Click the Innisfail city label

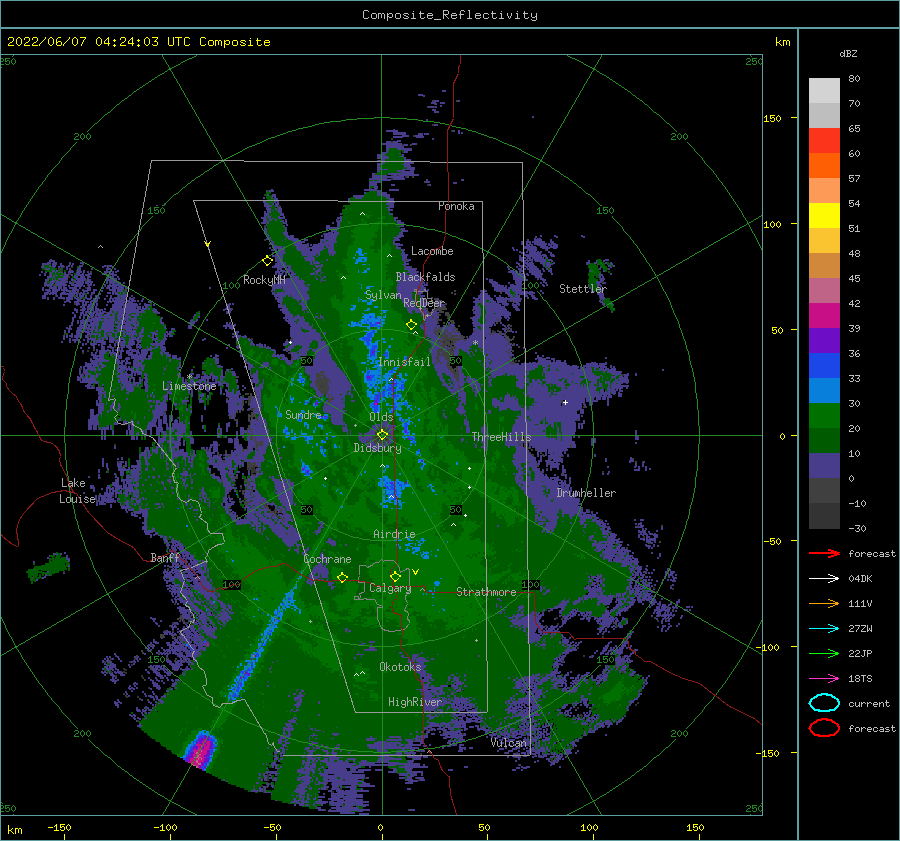tap(404, 362)
